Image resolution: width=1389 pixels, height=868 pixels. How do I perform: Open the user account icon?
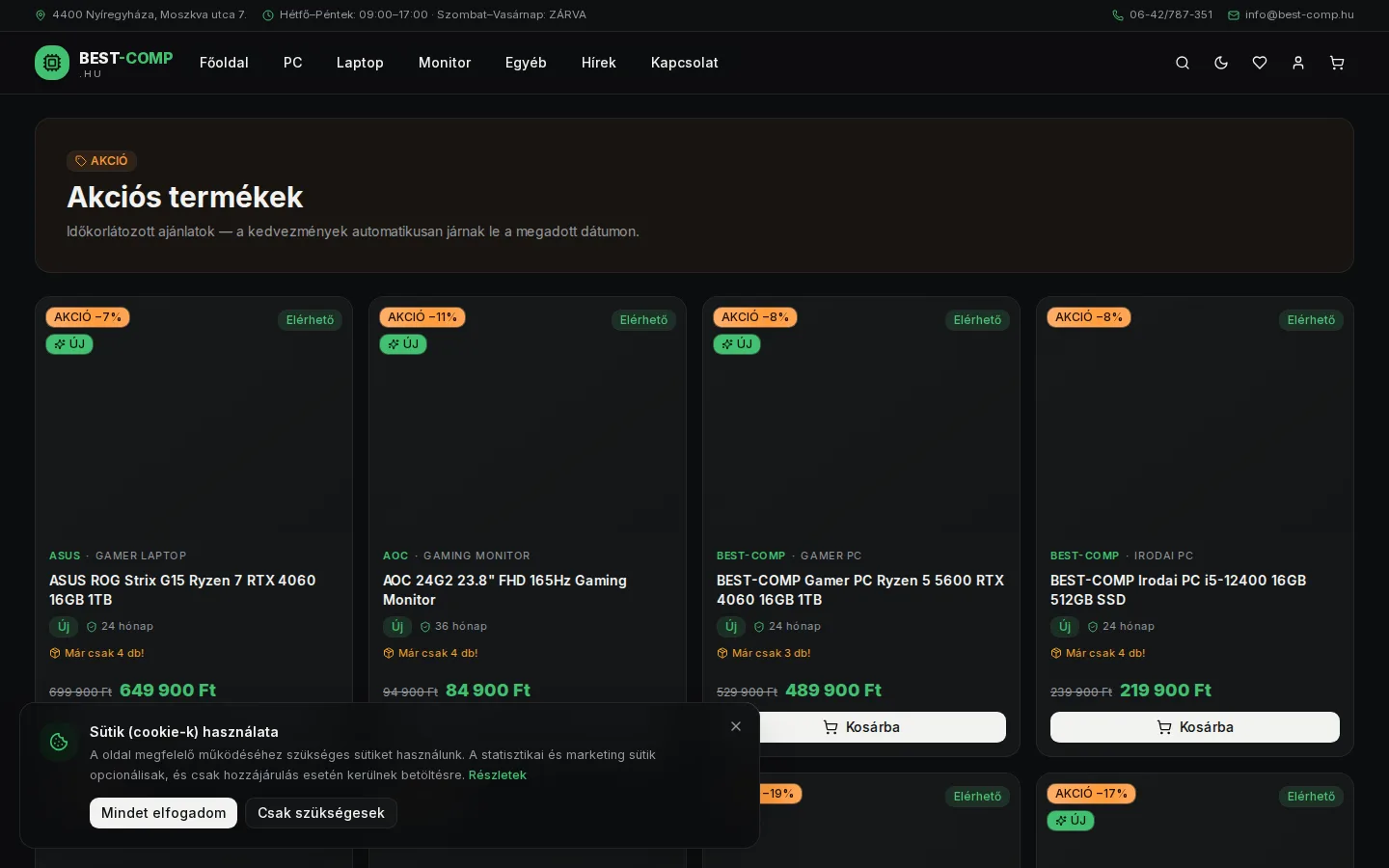coord(1298,63)
